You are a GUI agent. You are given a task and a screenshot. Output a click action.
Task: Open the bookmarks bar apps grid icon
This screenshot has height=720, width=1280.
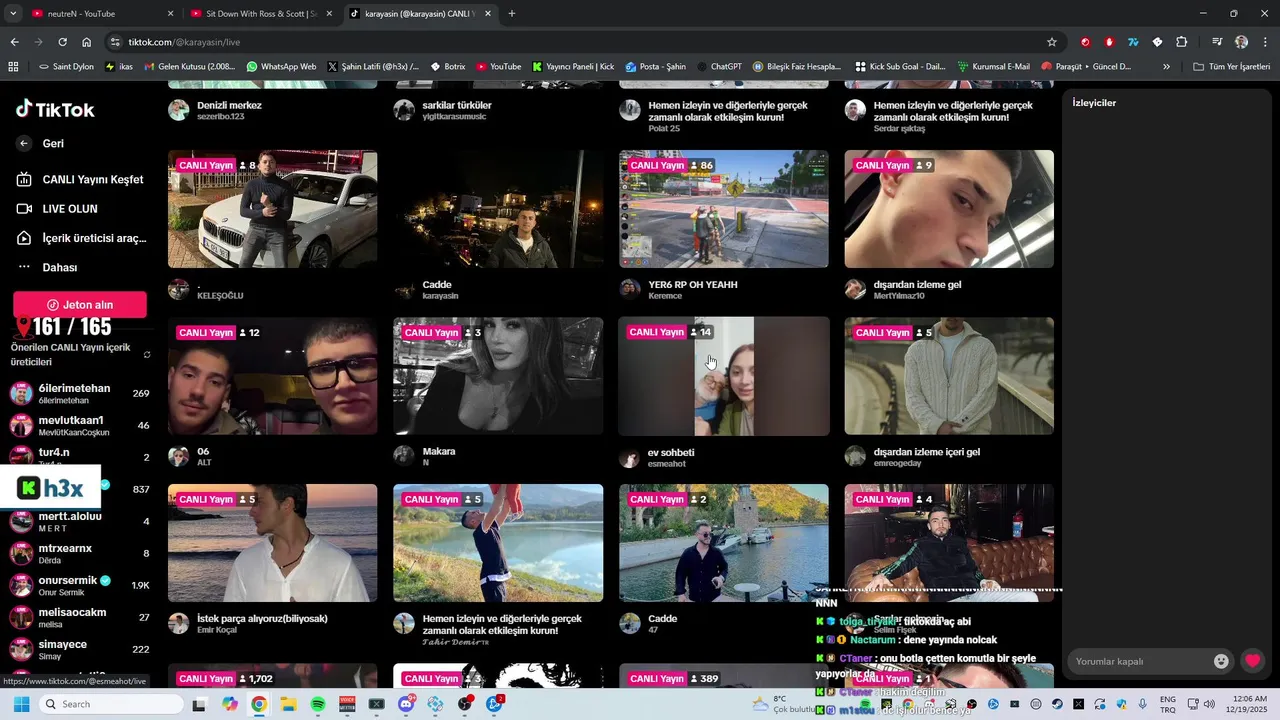(x=13, y=67)
